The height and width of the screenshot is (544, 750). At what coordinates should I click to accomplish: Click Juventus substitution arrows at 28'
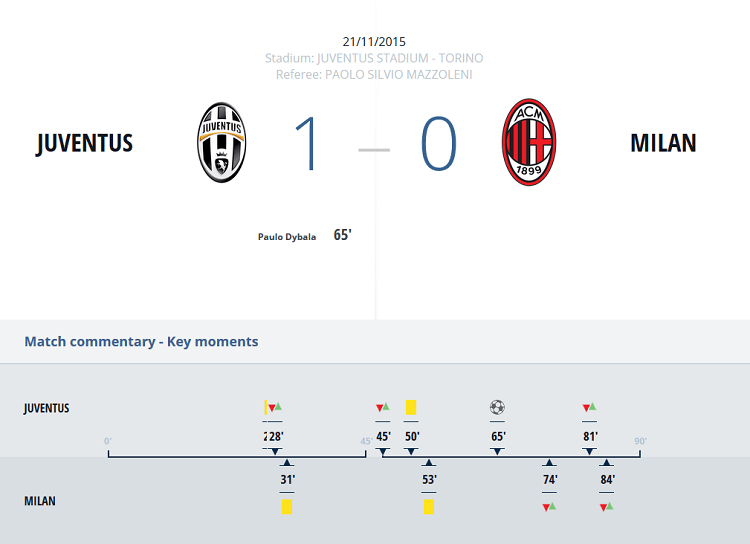click(275, 407)
